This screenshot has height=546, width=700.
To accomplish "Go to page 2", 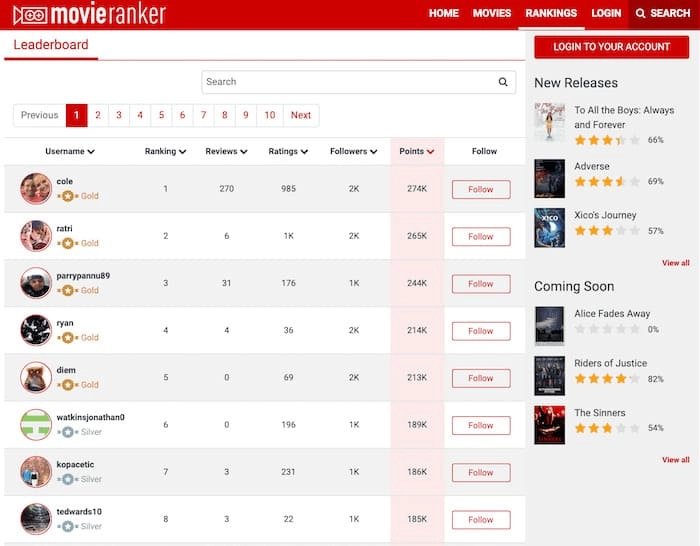I will pos(98,115).
